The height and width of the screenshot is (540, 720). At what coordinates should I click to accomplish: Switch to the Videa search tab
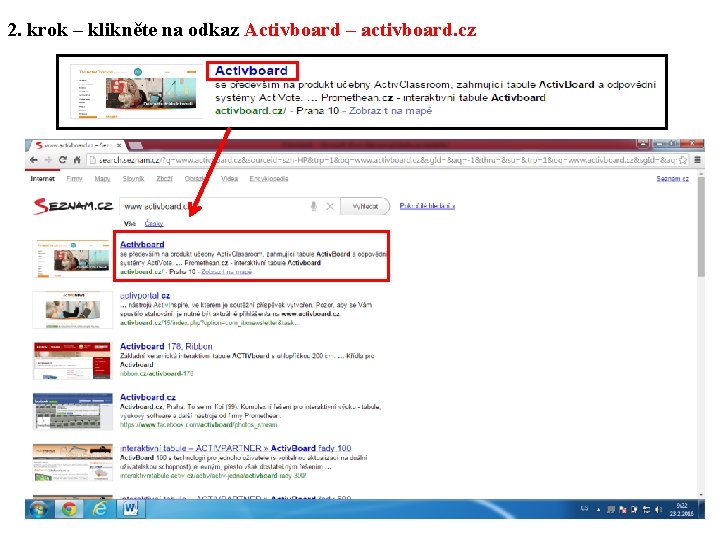229,179
